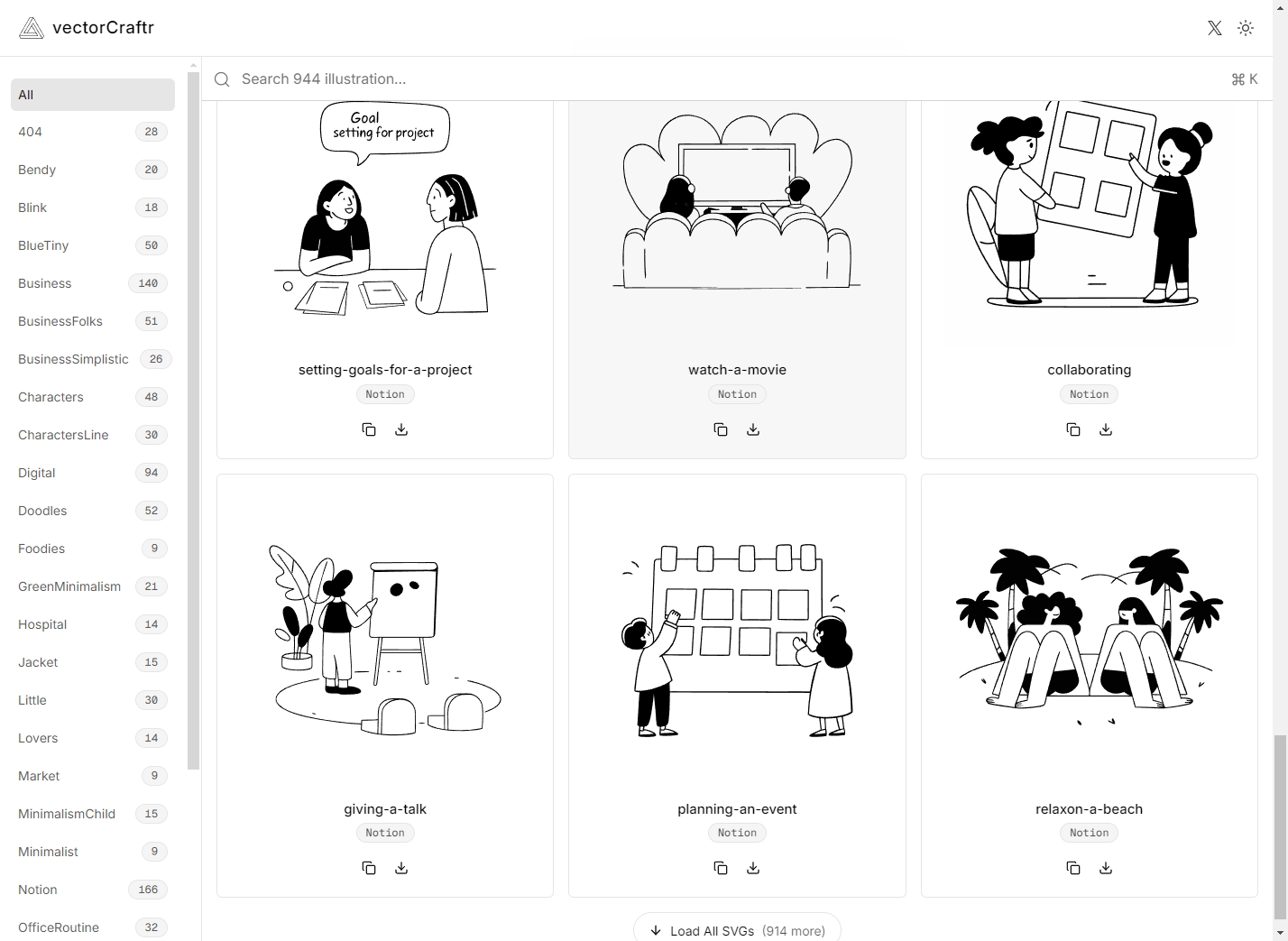Select the Business category

pyautogui.click(x=93, y=283)
